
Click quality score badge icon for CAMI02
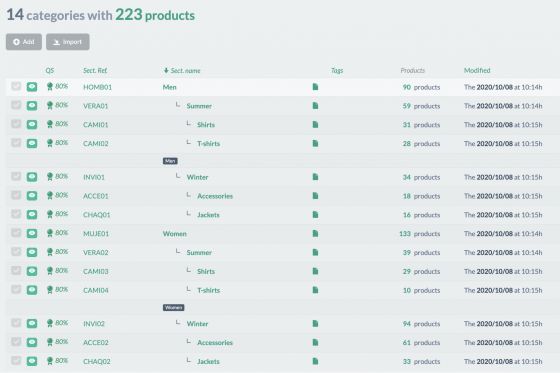click(50, 143)
